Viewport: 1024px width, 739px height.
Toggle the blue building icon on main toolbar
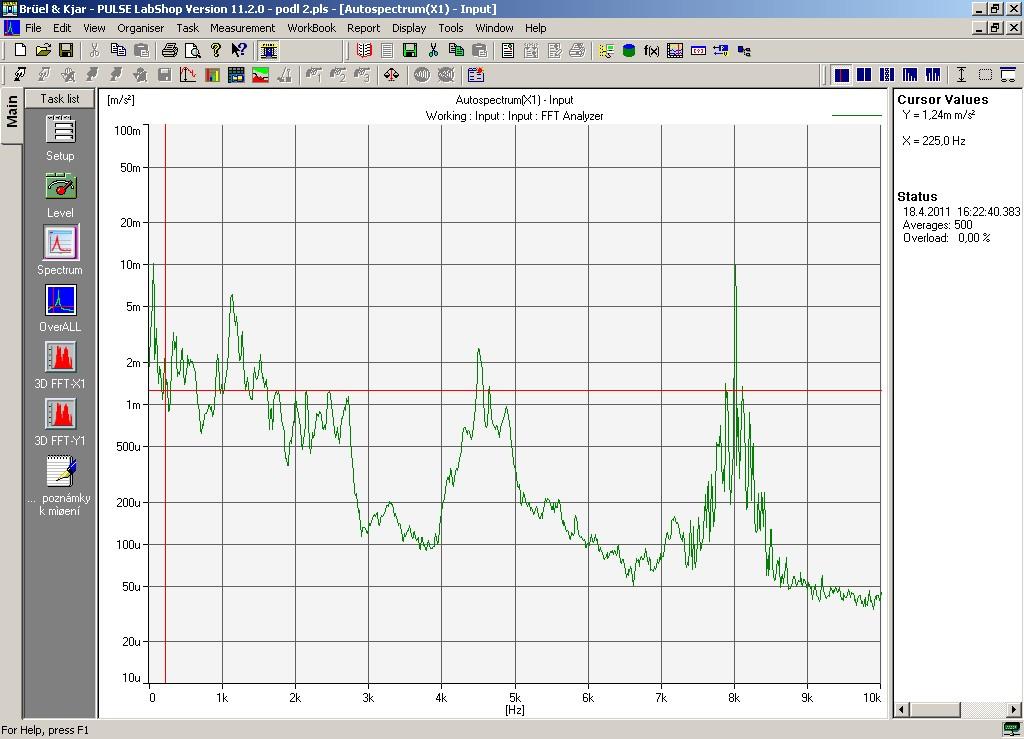268,50
